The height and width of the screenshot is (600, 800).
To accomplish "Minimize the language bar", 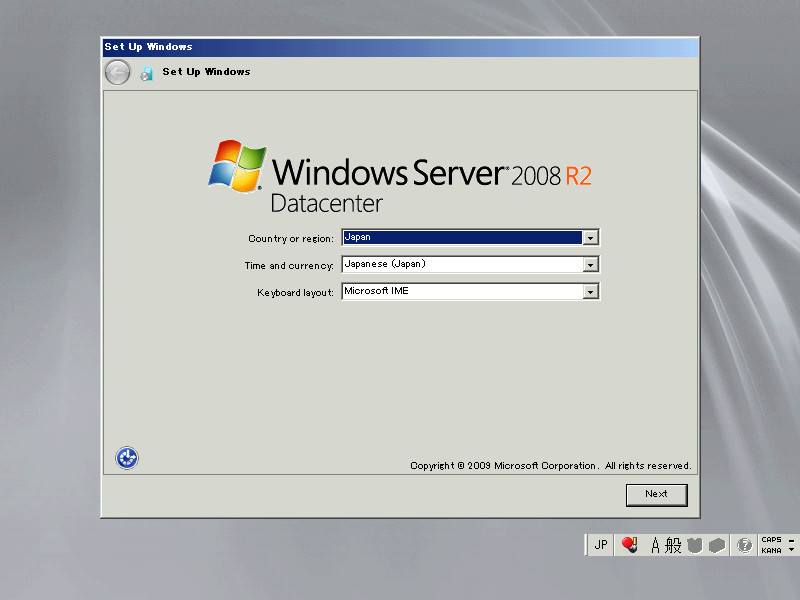I will click(x=791, y=540).
